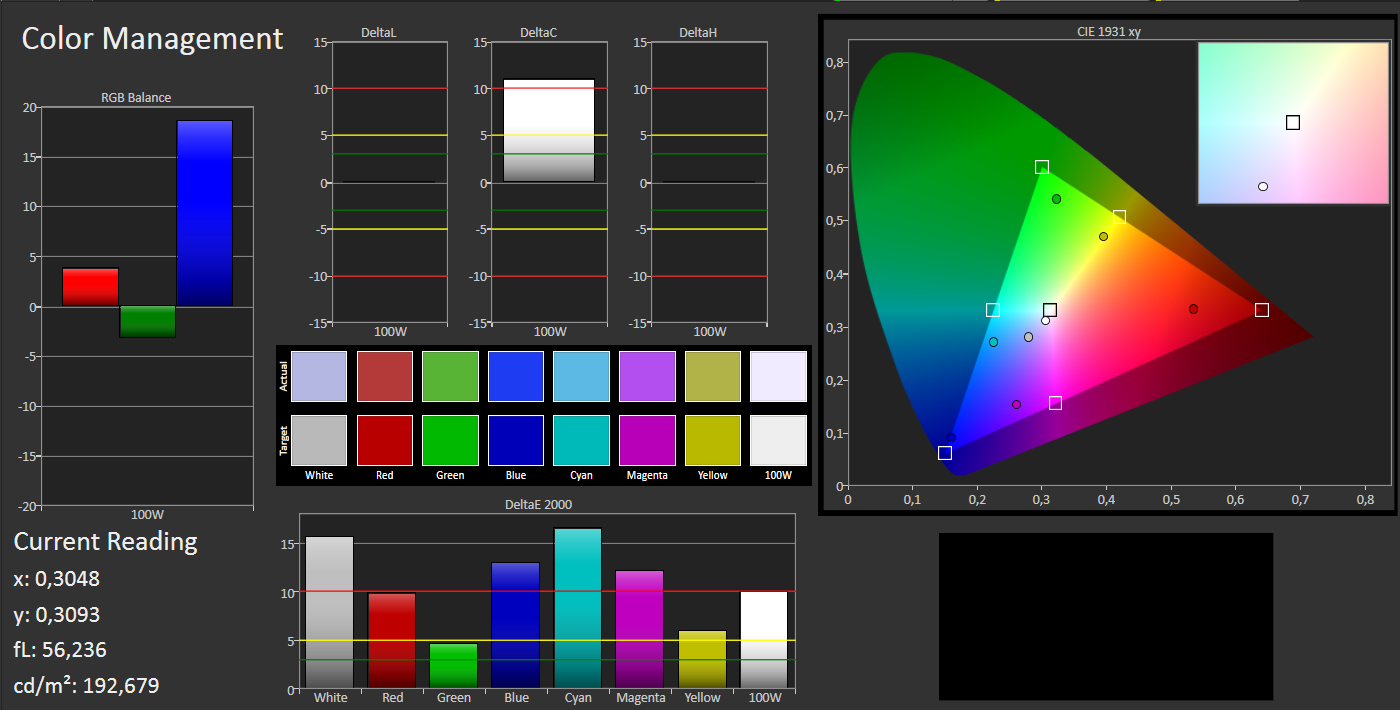Choose the Target Cyan swatch

pyautogui.click(x=581, y=440)
